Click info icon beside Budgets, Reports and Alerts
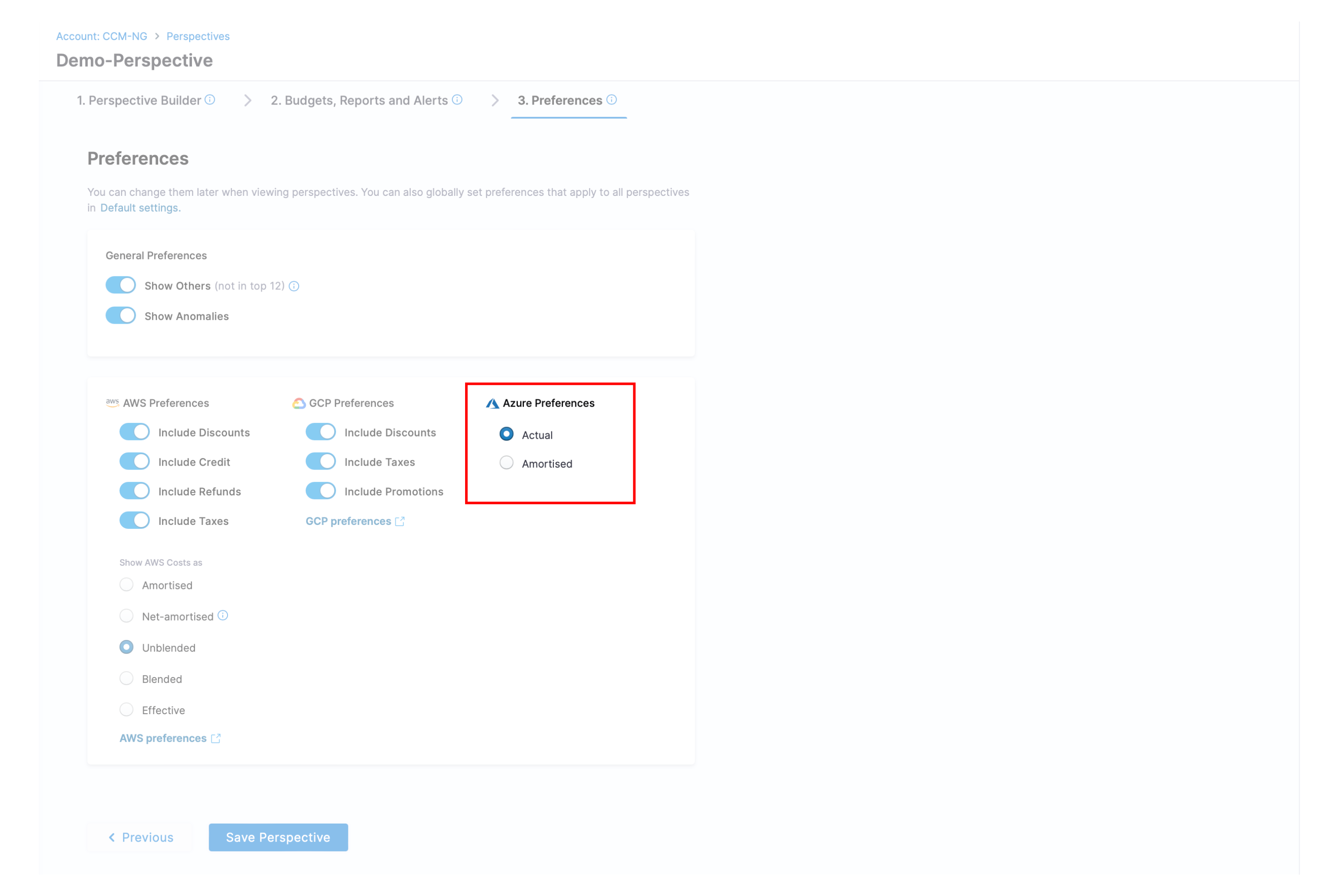Viewport: 1344px width, 896px height. pos(457,100)
